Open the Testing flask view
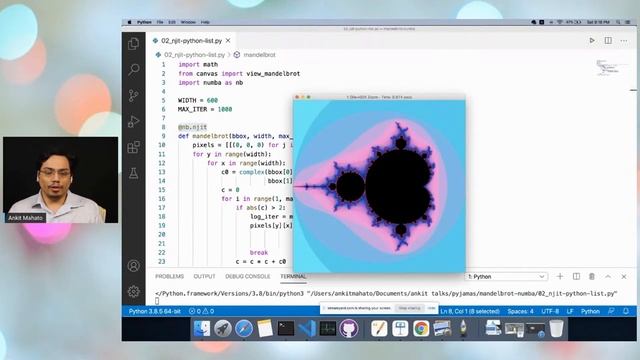Image resolution: width=640 pixels, height=360 pixels. [x=133, y=173]
